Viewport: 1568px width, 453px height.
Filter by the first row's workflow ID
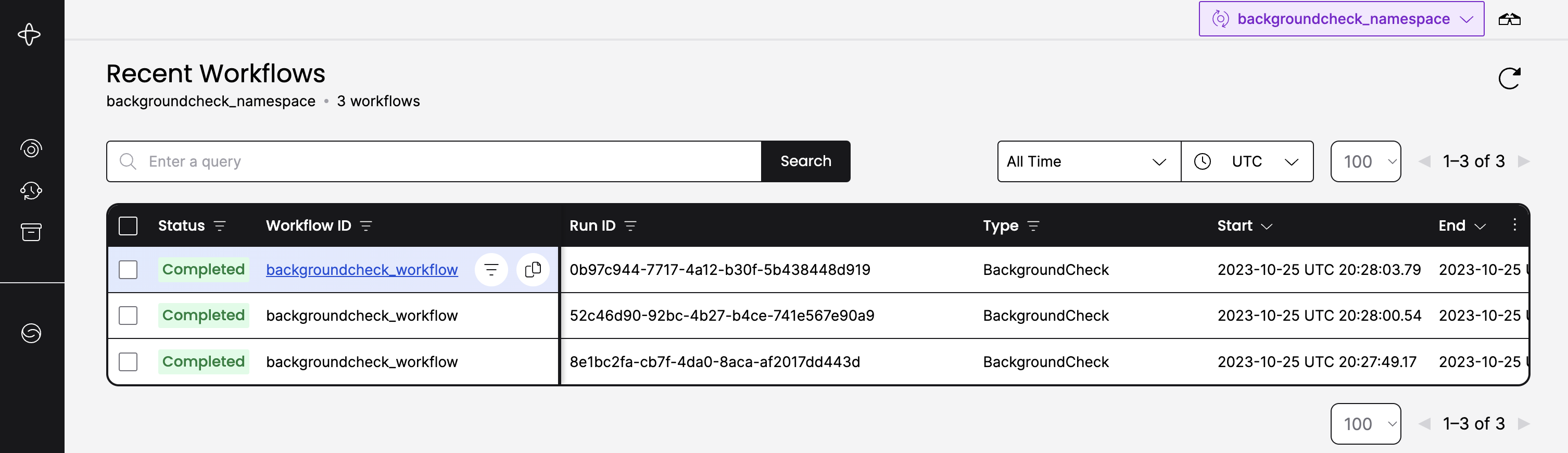[491, 270]
